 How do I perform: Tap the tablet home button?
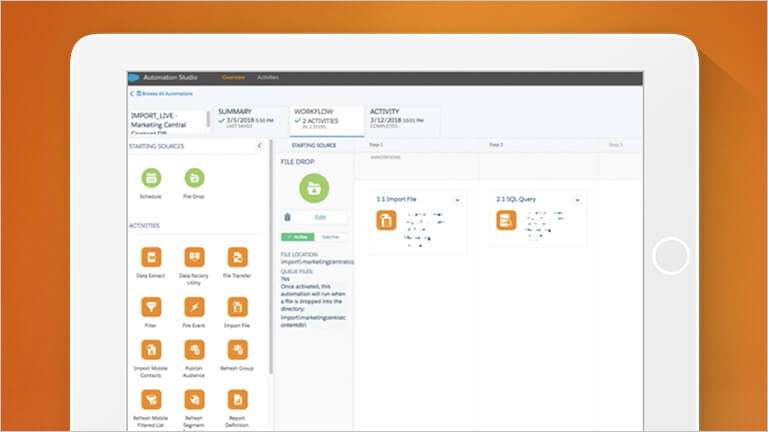click(671, 256)
